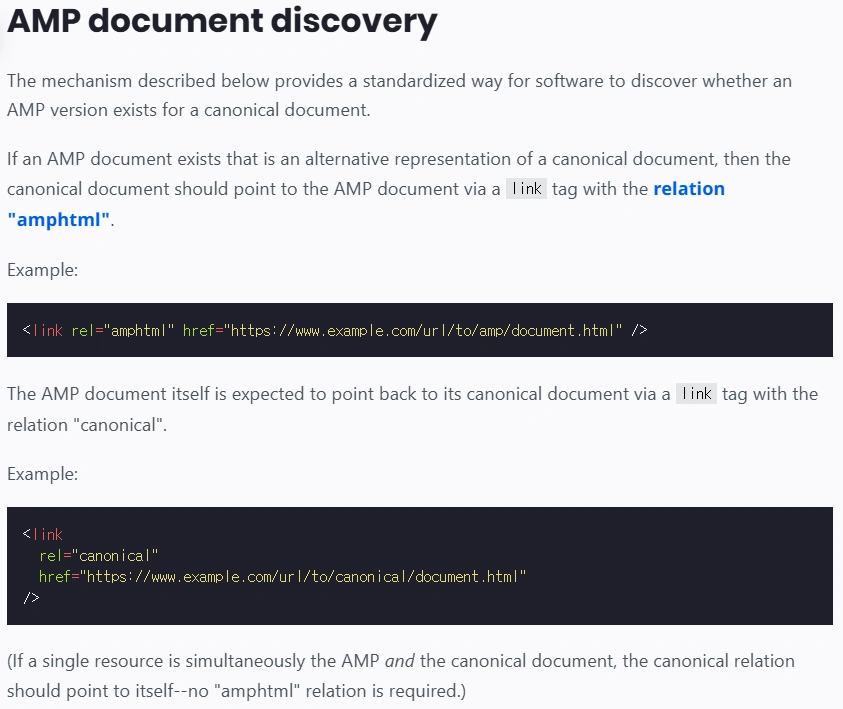The width and height of the screenshot is (843, 709).
Task: Click the "AMP document discovery" heading
Action: pos(222,22)
